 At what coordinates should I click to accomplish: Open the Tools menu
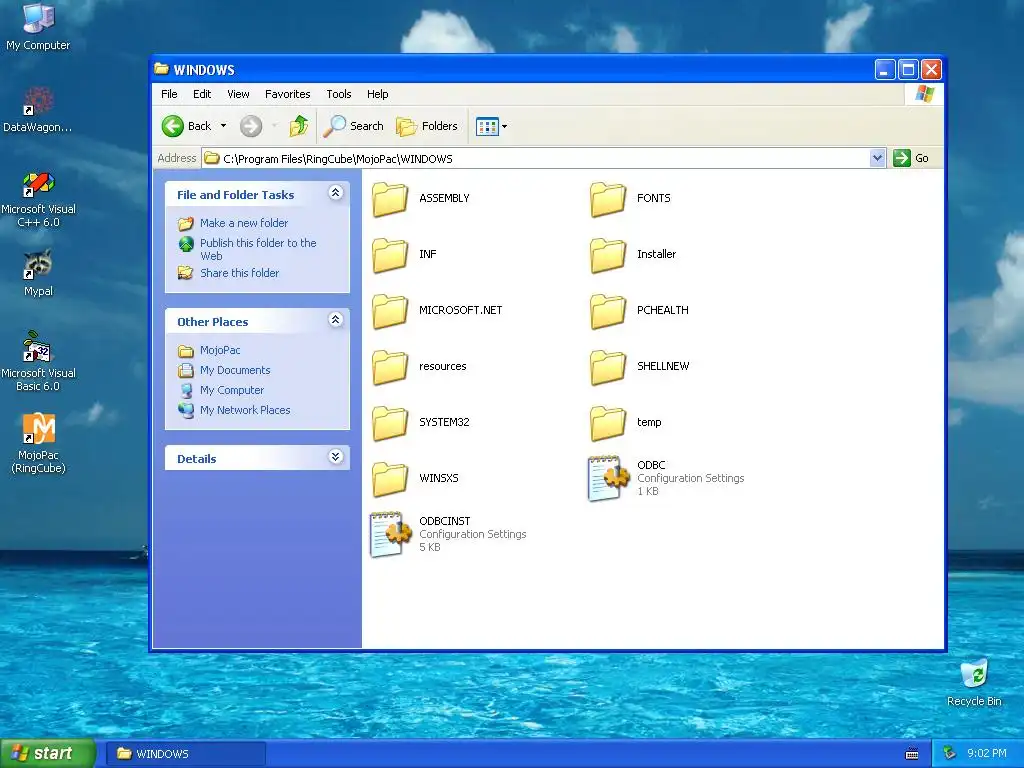point(339,94)
